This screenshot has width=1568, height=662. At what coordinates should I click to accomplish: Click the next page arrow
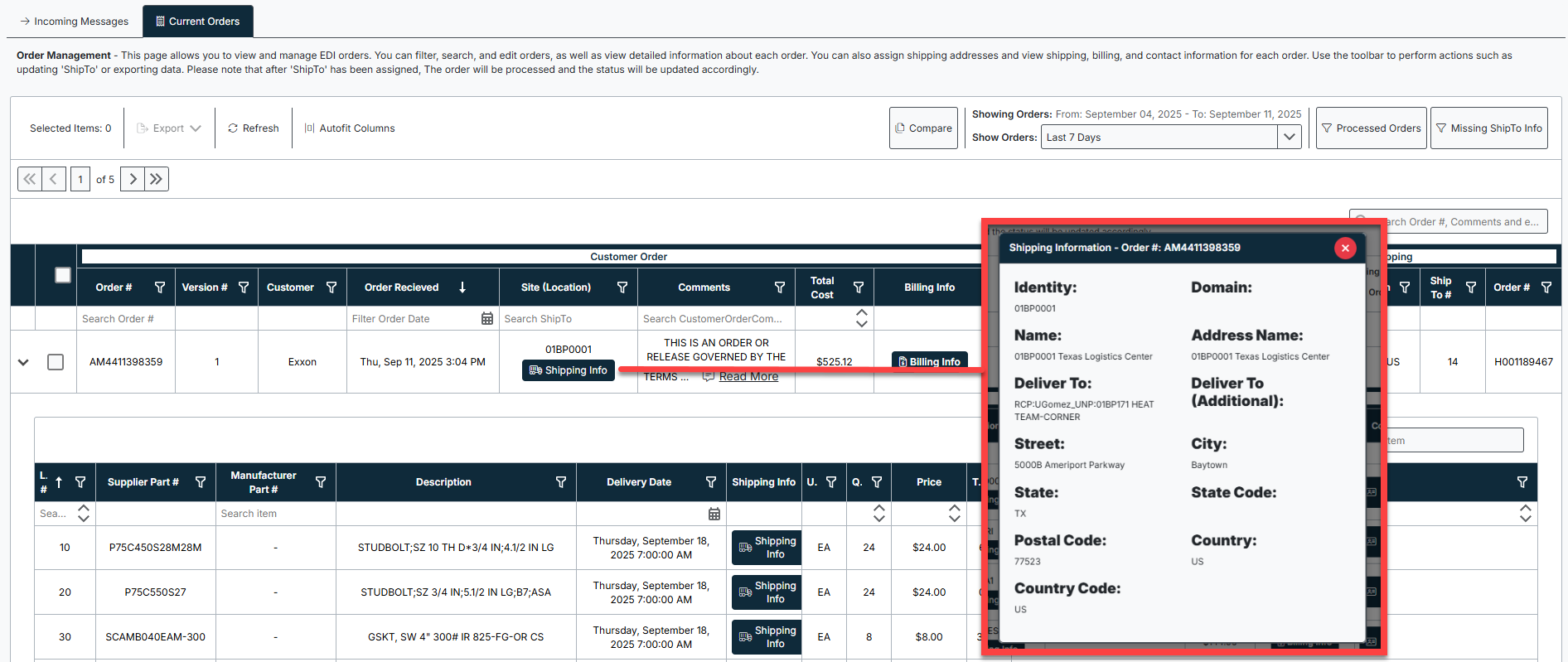(133, 179)
